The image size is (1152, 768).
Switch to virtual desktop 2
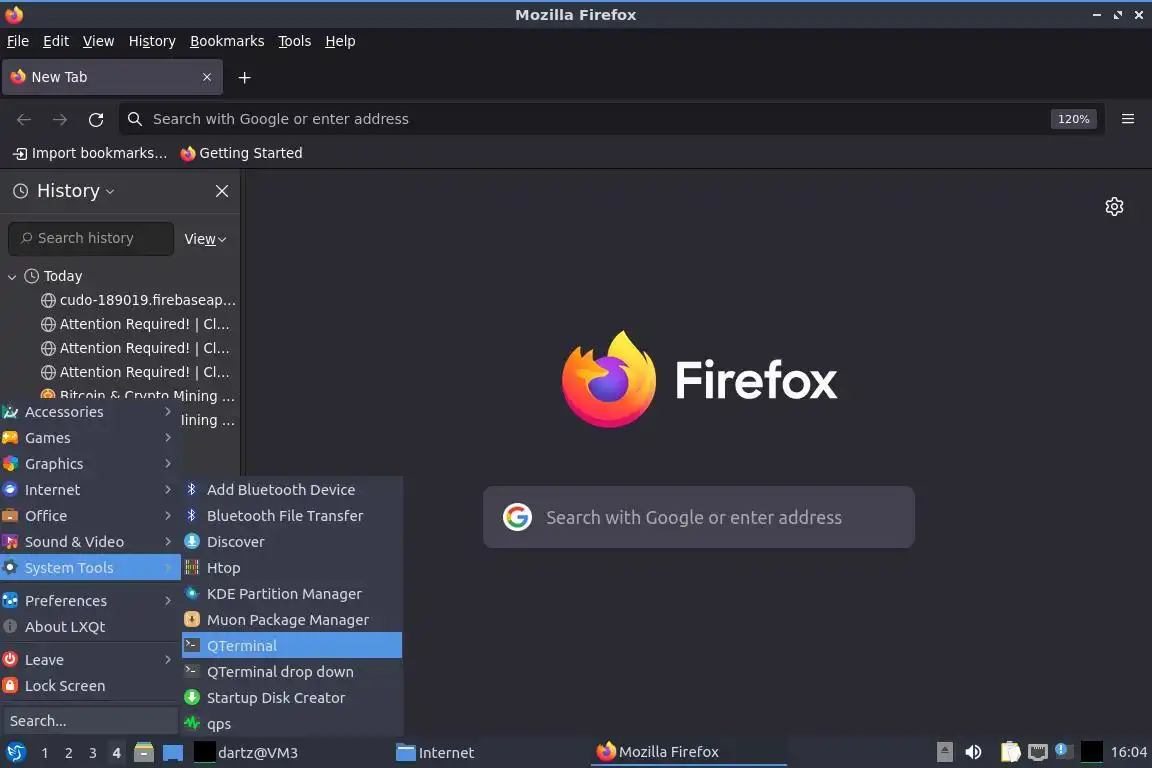pos(68,753)
